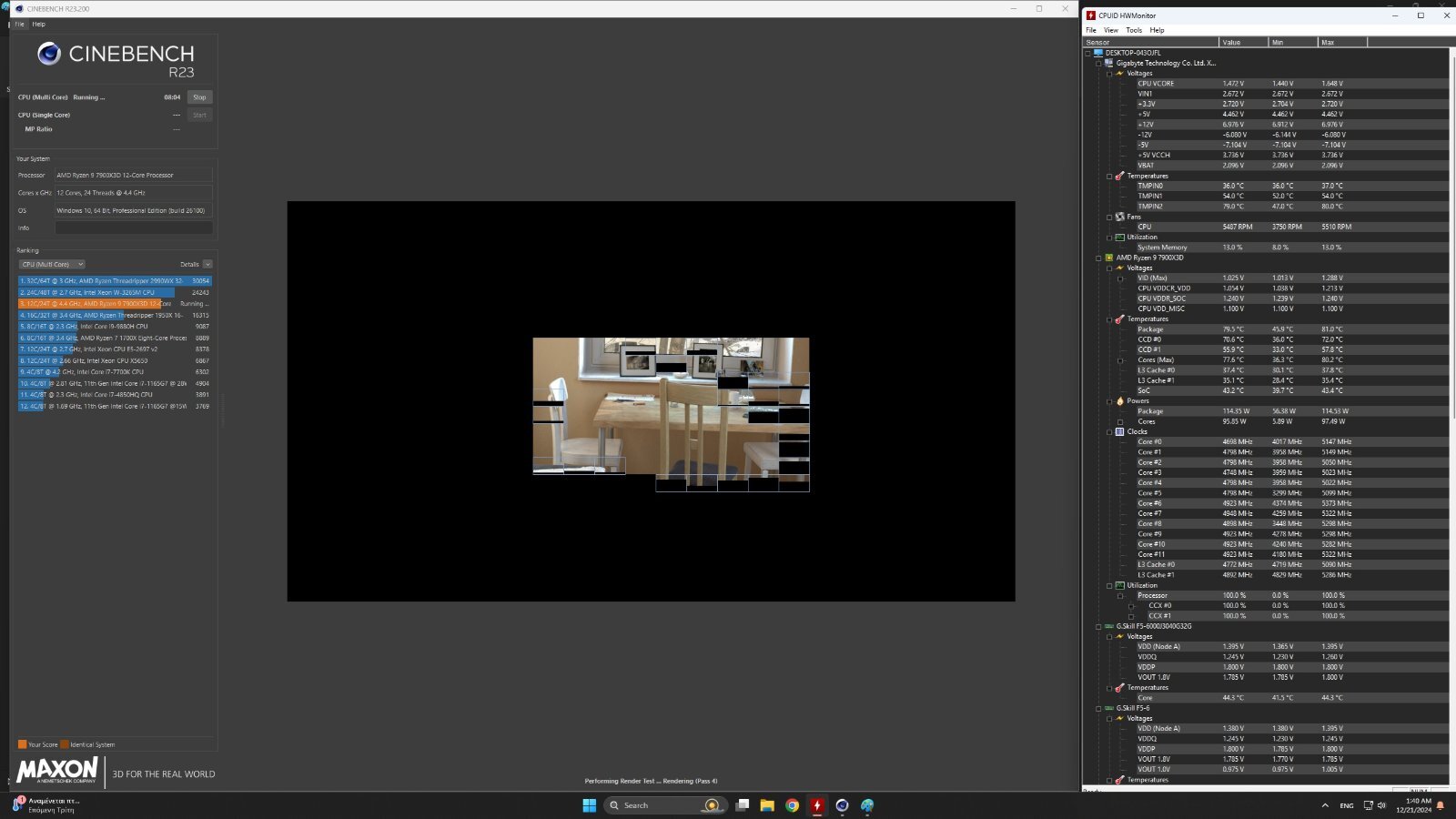Open the Windows Start menu

coord(590,805)
